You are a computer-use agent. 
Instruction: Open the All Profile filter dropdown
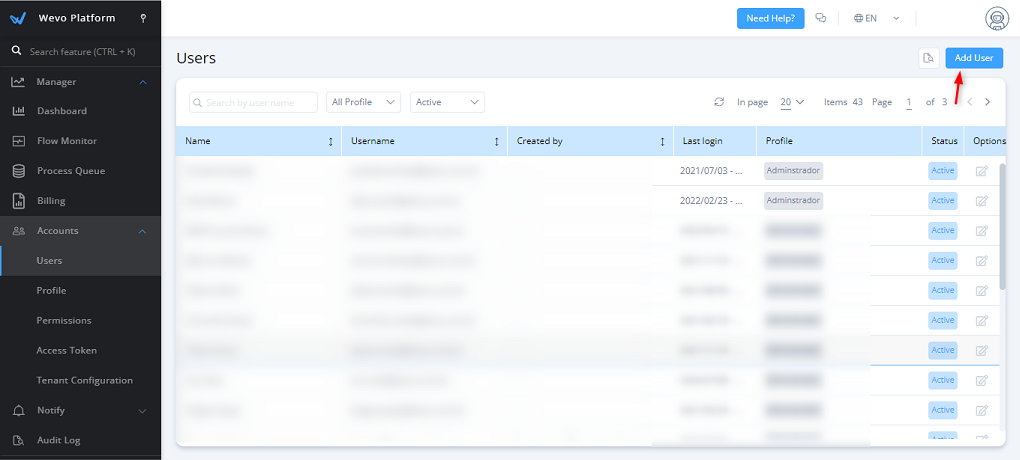pyautogui.click(x=363, y=102)
